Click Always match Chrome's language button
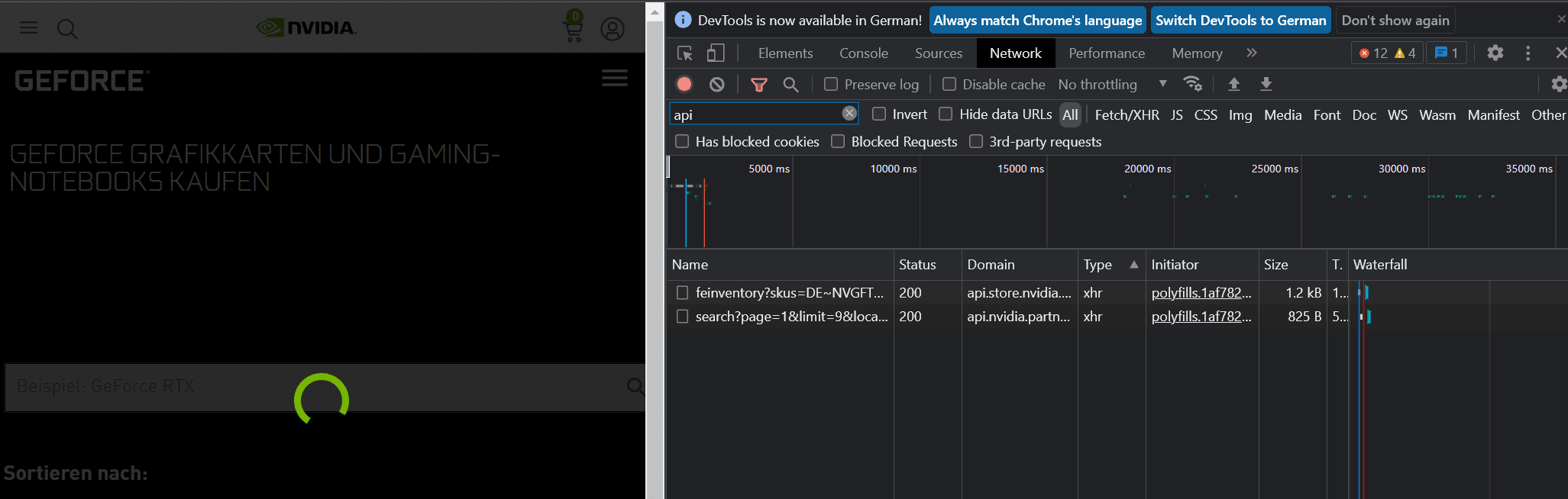The image size is (1568, 499). click(1038, 21)
